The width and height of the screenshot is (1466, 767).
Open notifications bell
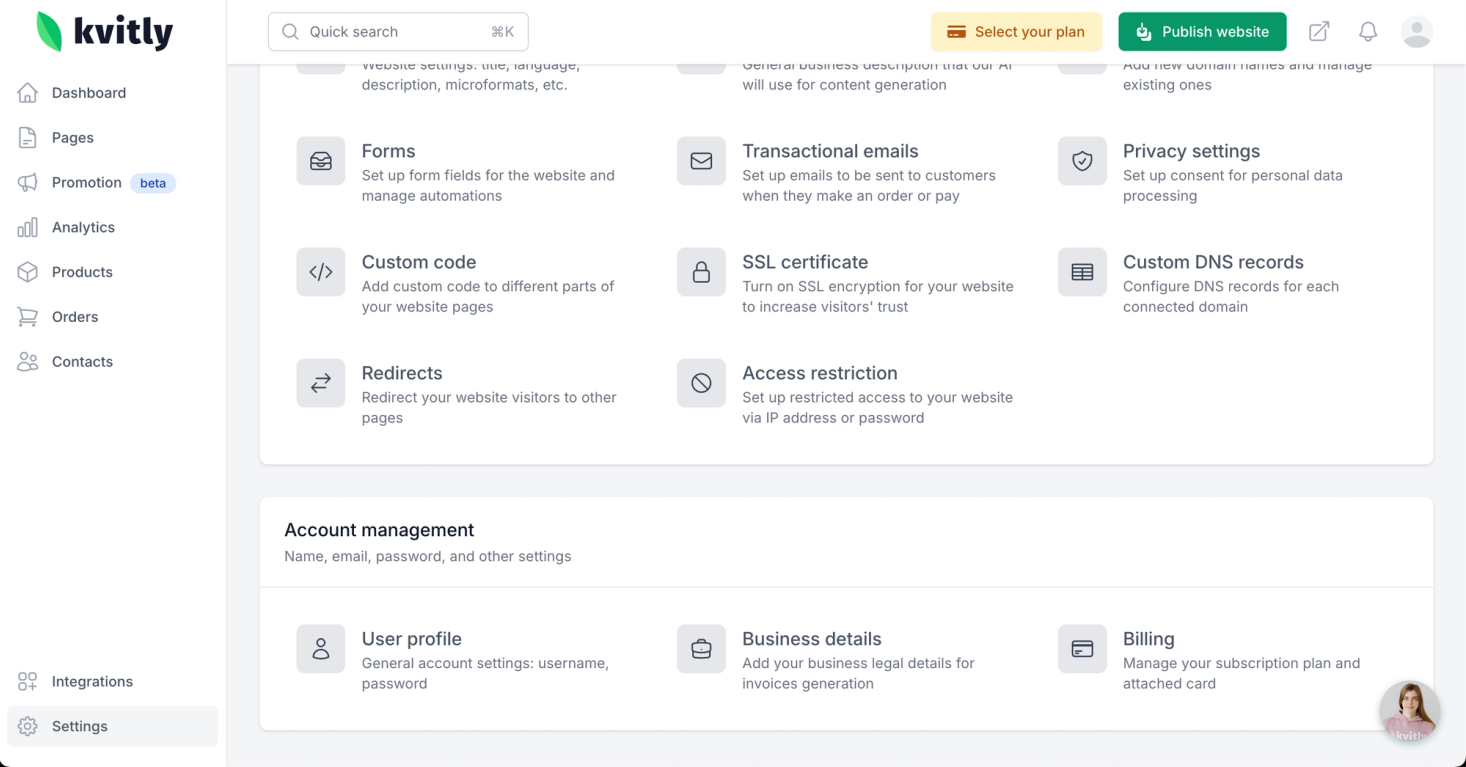coord(1368,32)
